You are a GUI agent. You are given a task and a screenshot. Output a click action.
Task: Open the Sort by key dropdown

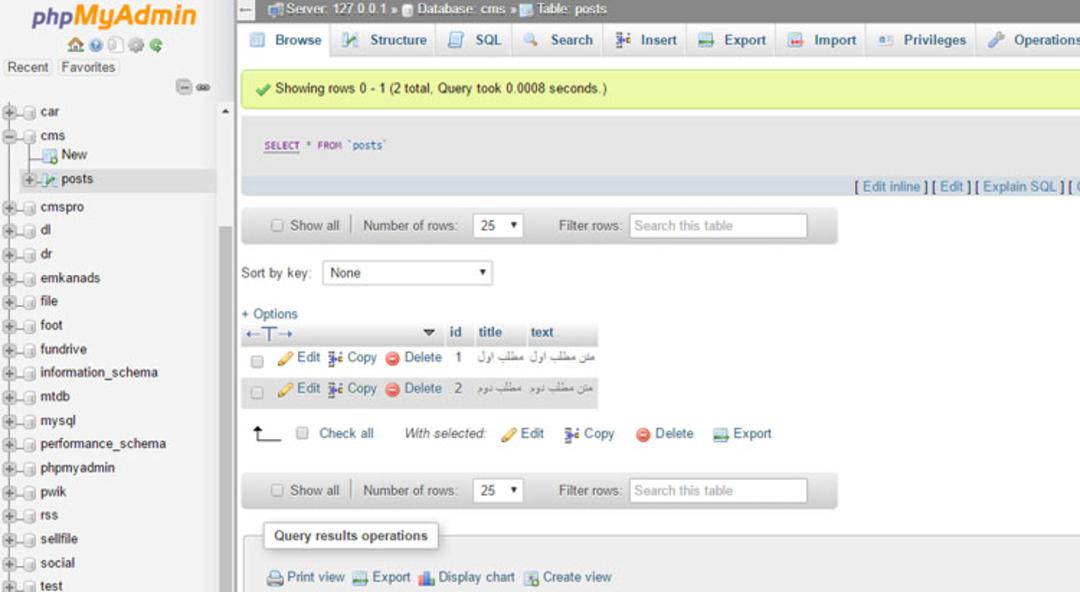coord(407,273)
